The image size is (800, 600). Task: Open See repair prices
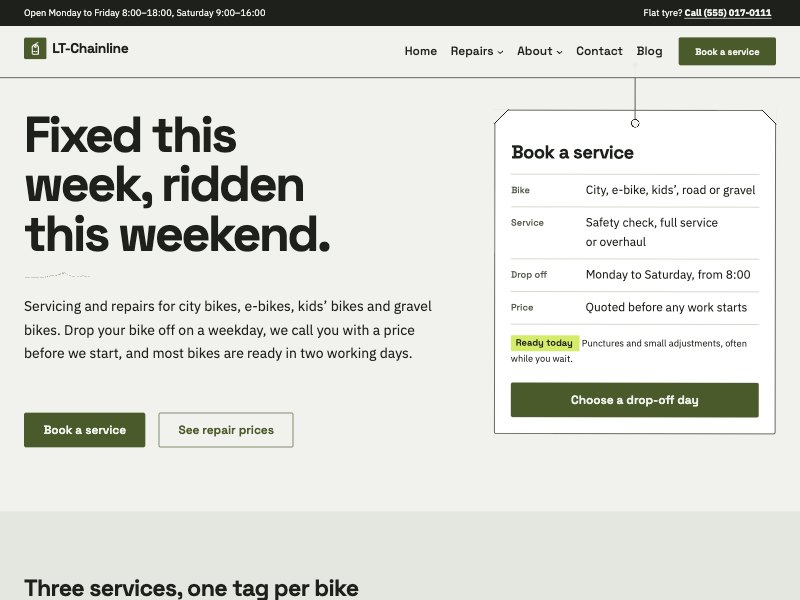226,430
